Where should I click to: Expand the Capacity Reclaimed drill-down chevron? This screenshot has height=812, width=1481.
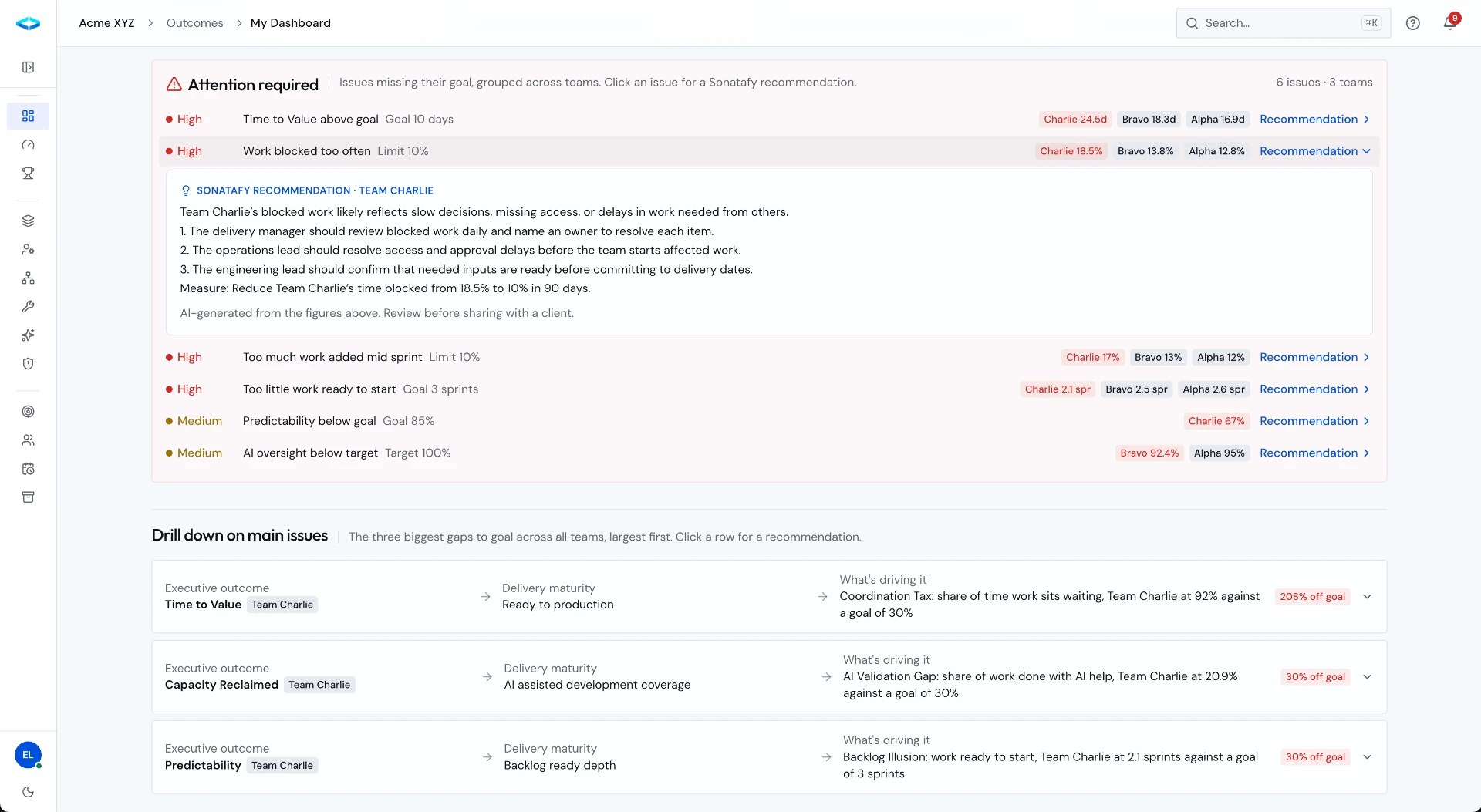[x=1367, y=677]
